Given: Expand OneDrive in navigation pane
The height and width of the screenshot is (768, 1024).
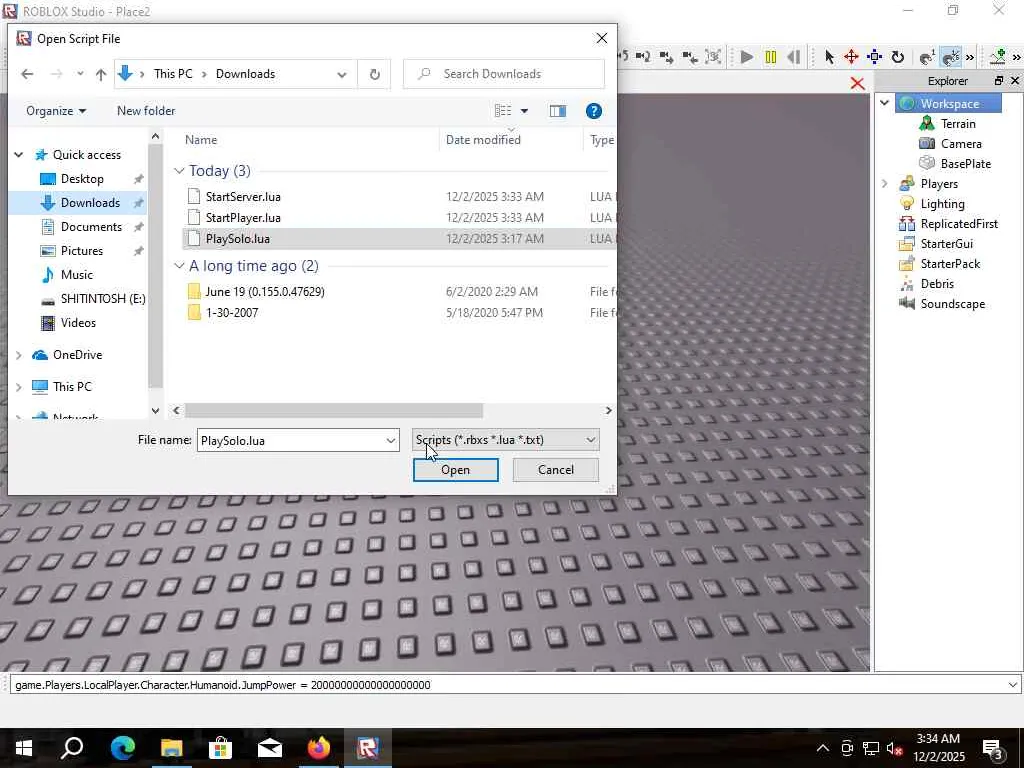Looking at the screenshot, I should click(19, 355).
